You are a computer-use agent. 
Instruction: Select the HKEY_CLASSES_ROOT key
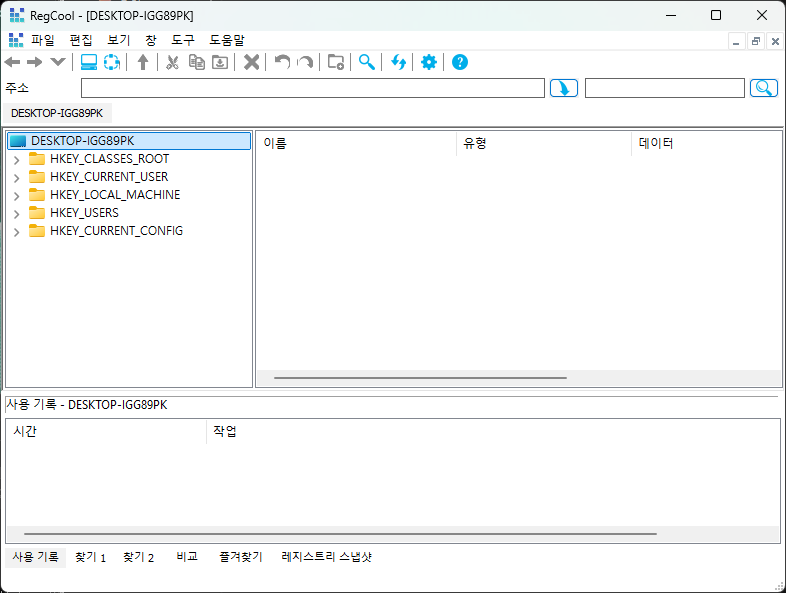(109, 159)
